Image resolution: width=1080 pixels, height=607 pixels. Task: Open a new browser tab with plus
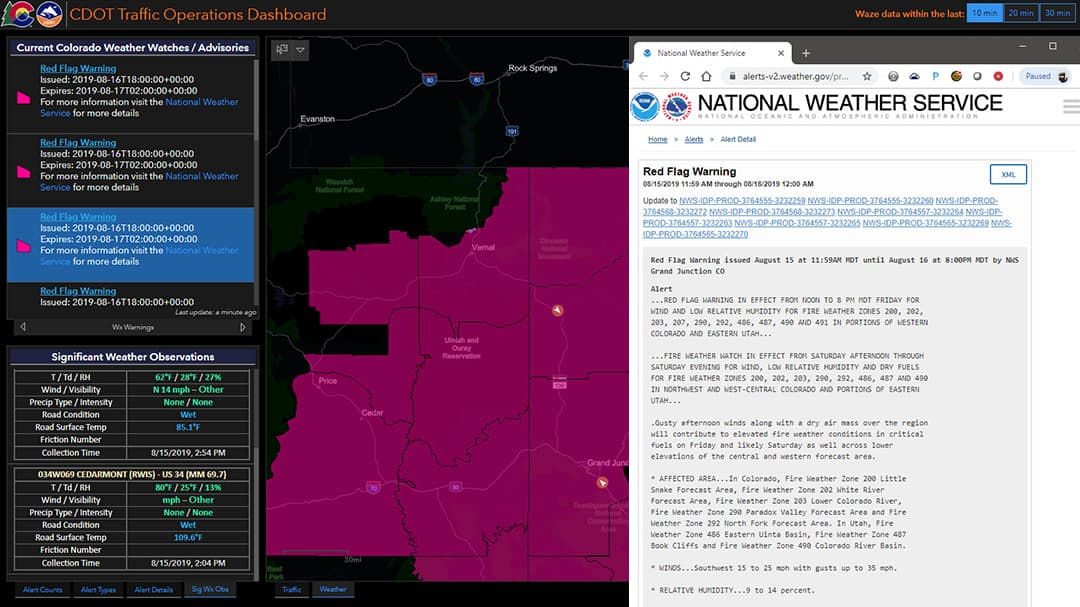(x=806, y=53)
